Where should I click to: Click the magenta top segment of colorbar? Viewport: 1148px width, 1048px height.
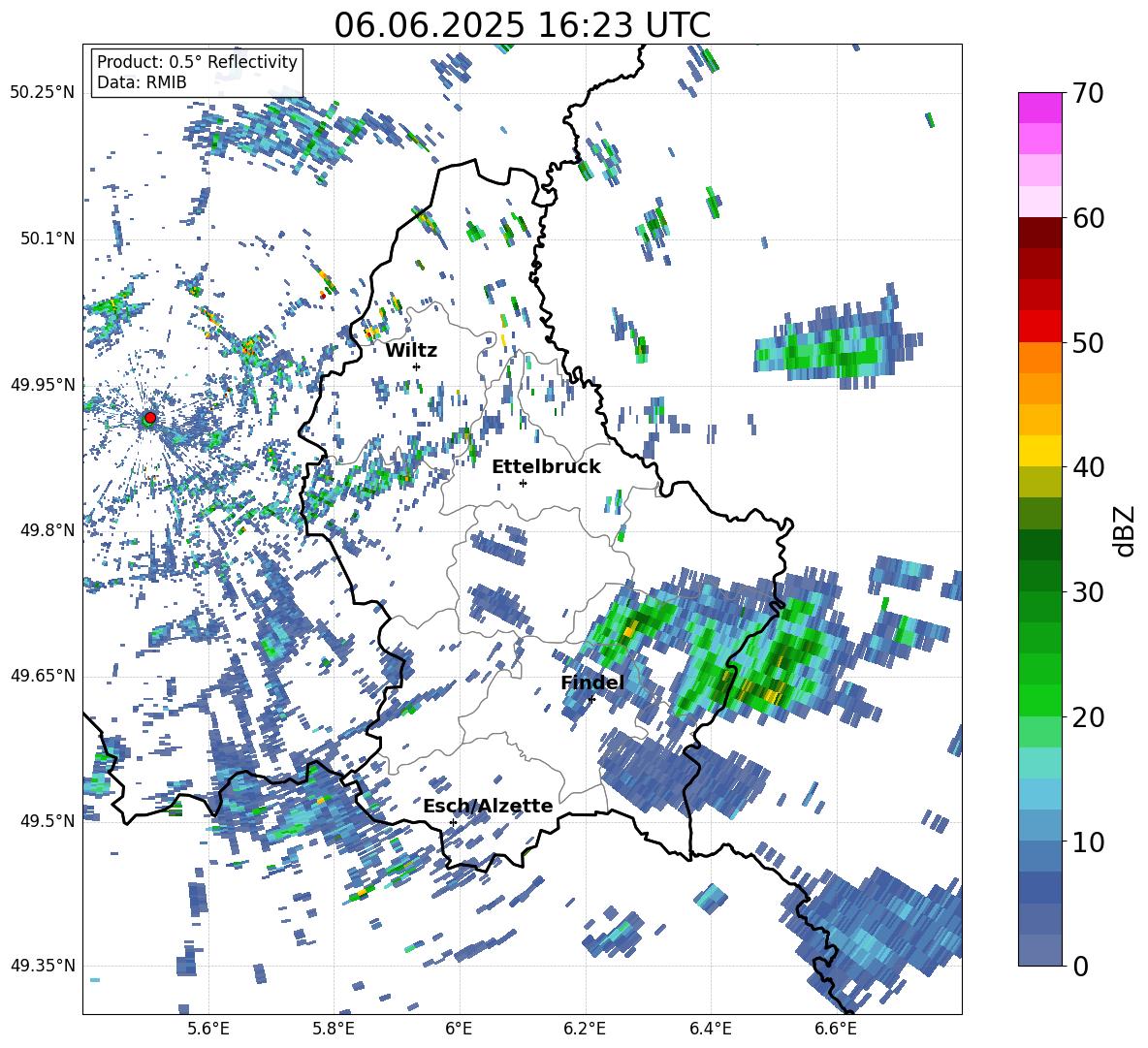coord(1039,108)
